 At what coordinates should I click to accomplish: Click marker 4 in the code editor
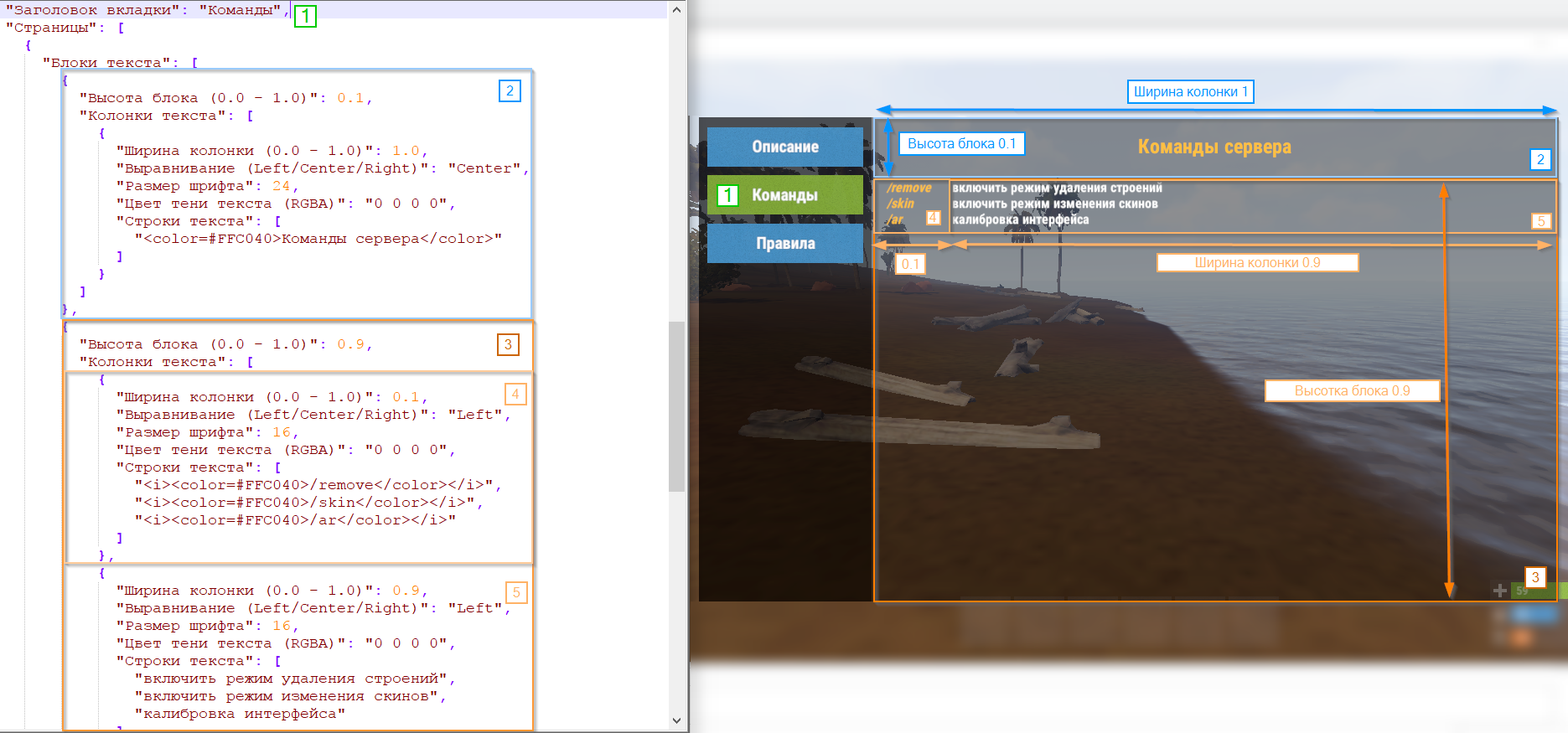(x=515, y=394)
